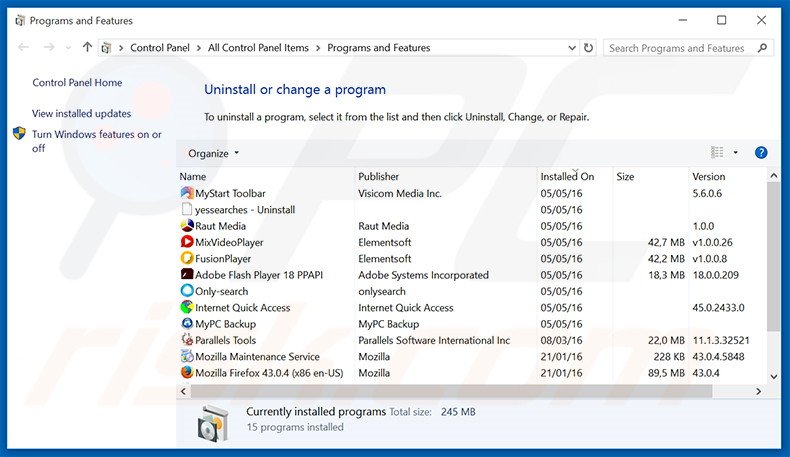Click the search magnifier icon
This screenshot has height=457, width=790.
(x=762, y=48)
